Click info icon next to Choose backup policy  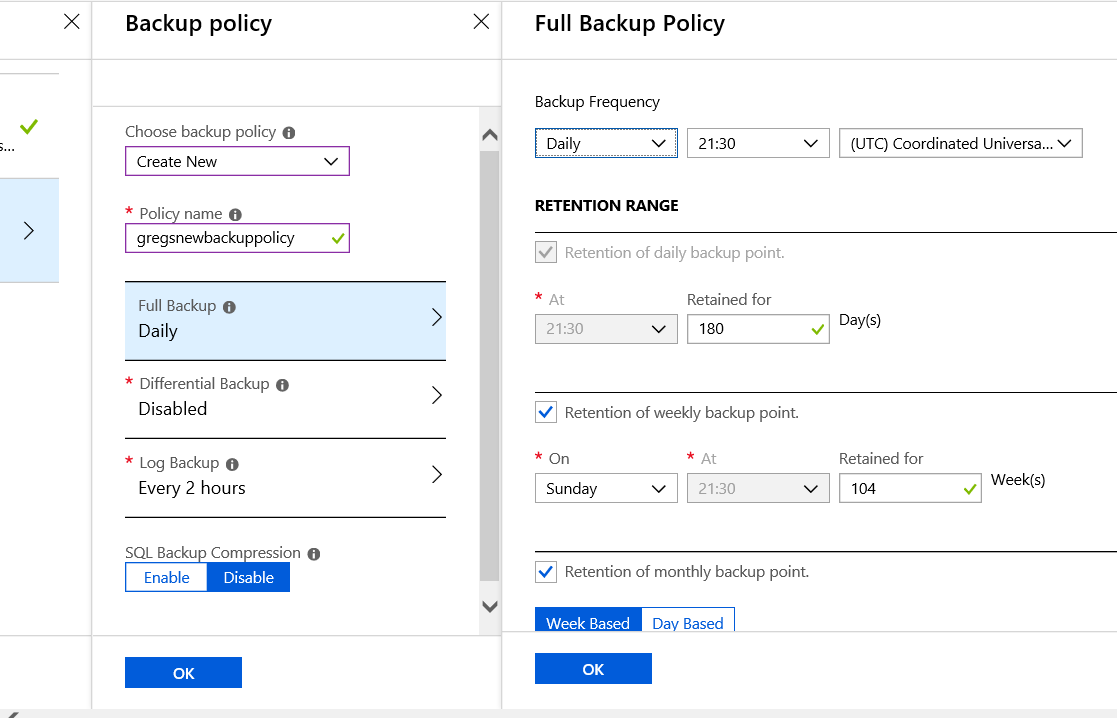(289, 132)
